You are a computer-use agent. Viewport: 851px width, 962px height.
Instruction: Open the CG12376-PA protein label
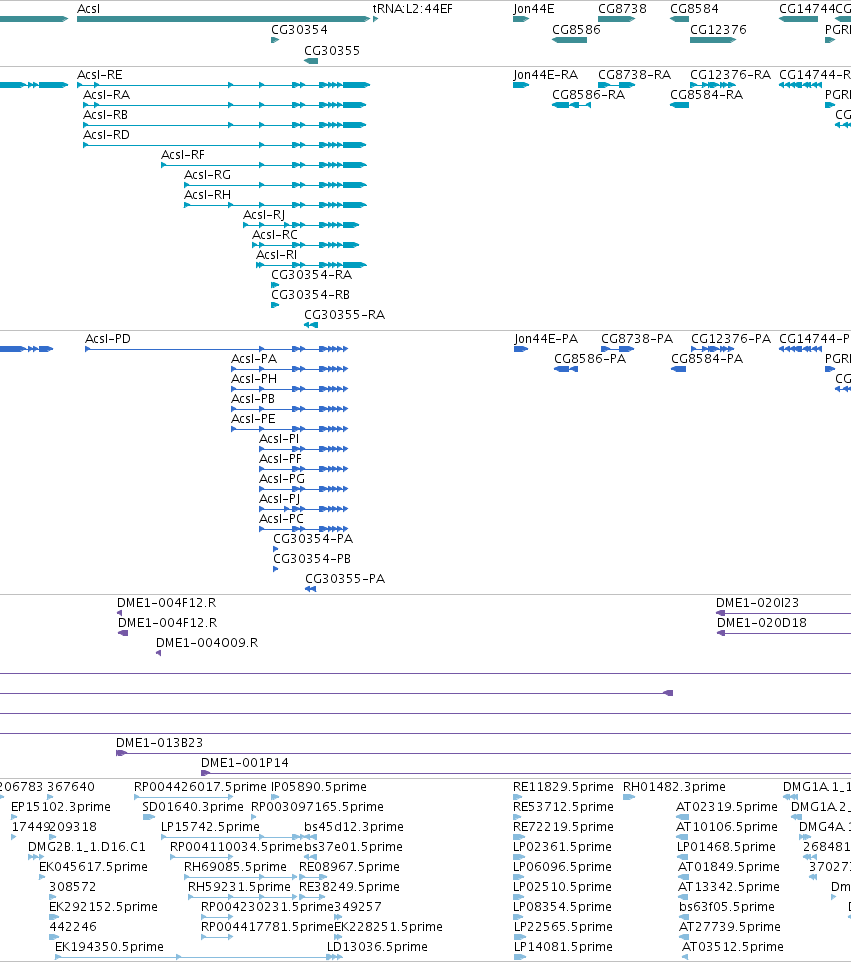tap(731, 339)
